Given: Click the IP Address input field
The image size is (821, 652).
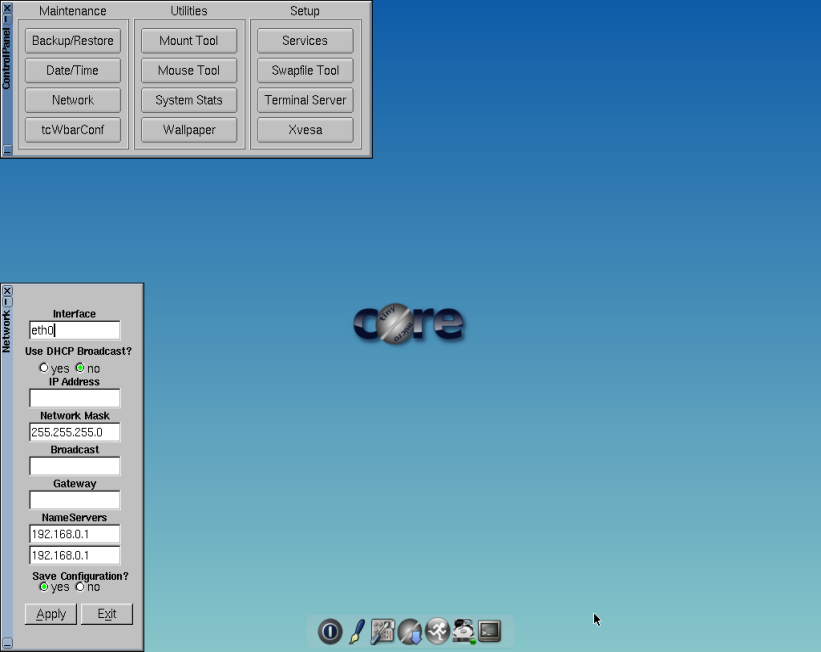Looking at the screenshot, I should click(x=74, y=398).
